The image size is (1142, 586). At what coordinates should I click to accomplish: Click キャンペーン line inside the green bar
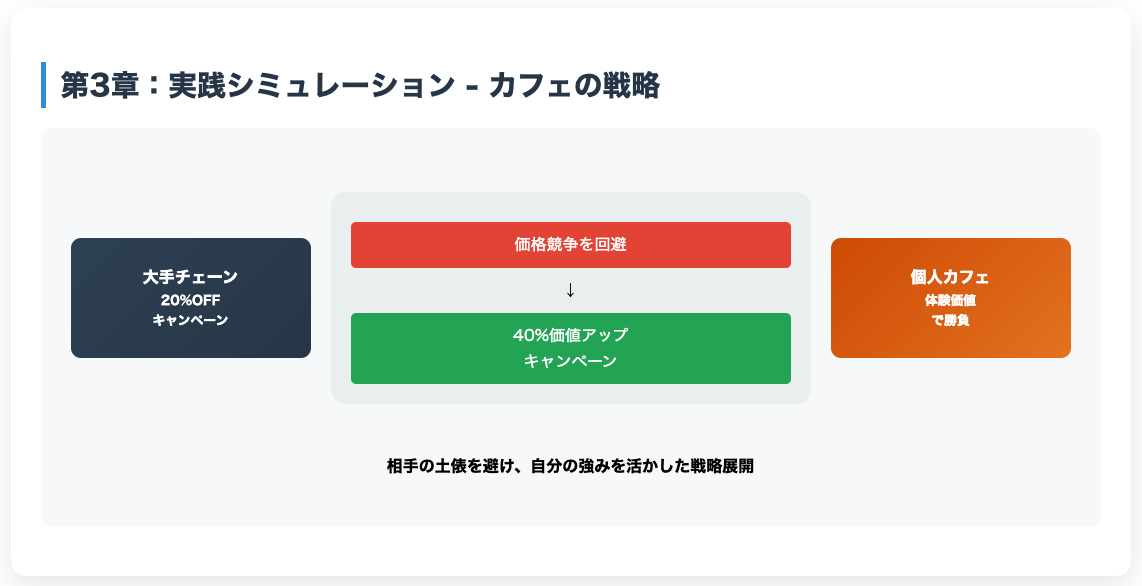(x=570, y=360)
